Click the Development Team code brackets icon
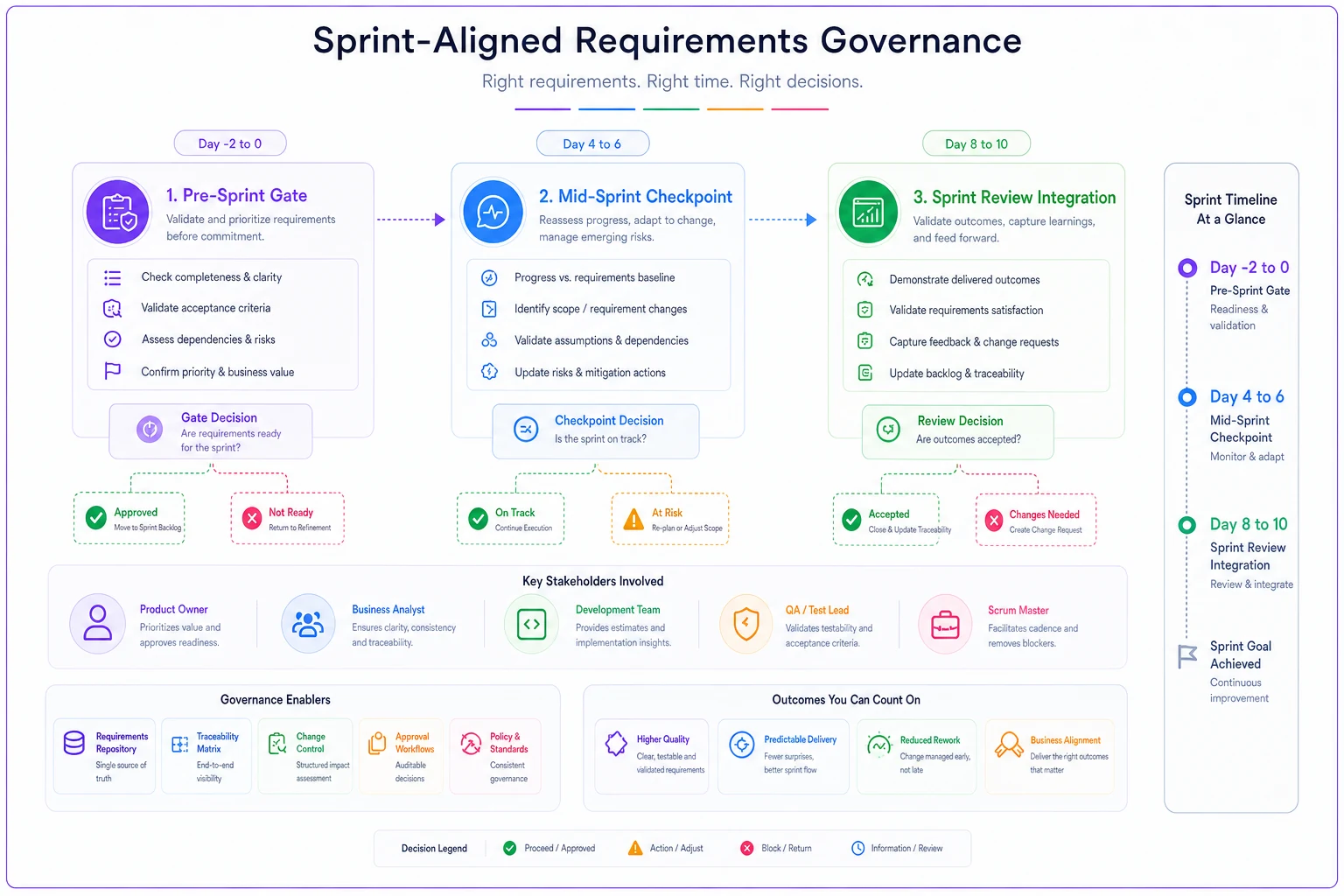The image size is (1344, 896). (x=531, y=625)
